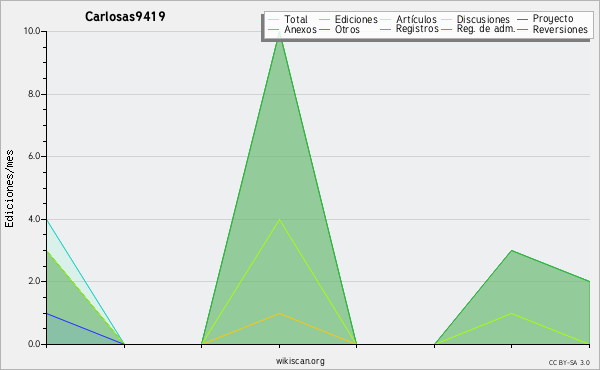The image size is (600, 370).
Task: Click the 4.0 y-axis tick label
Action: [34, 219]
